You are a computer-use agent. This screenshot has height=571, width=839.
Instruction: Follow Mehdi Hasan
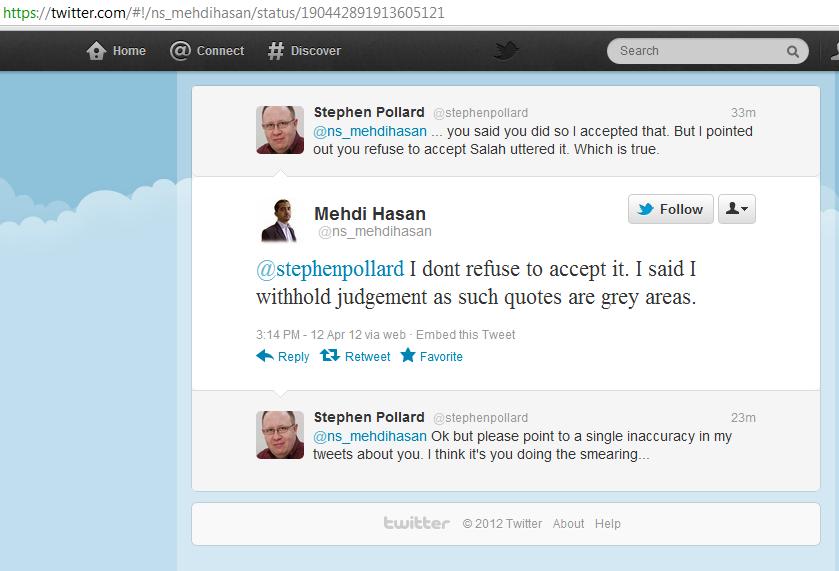(x=671, y=209)
